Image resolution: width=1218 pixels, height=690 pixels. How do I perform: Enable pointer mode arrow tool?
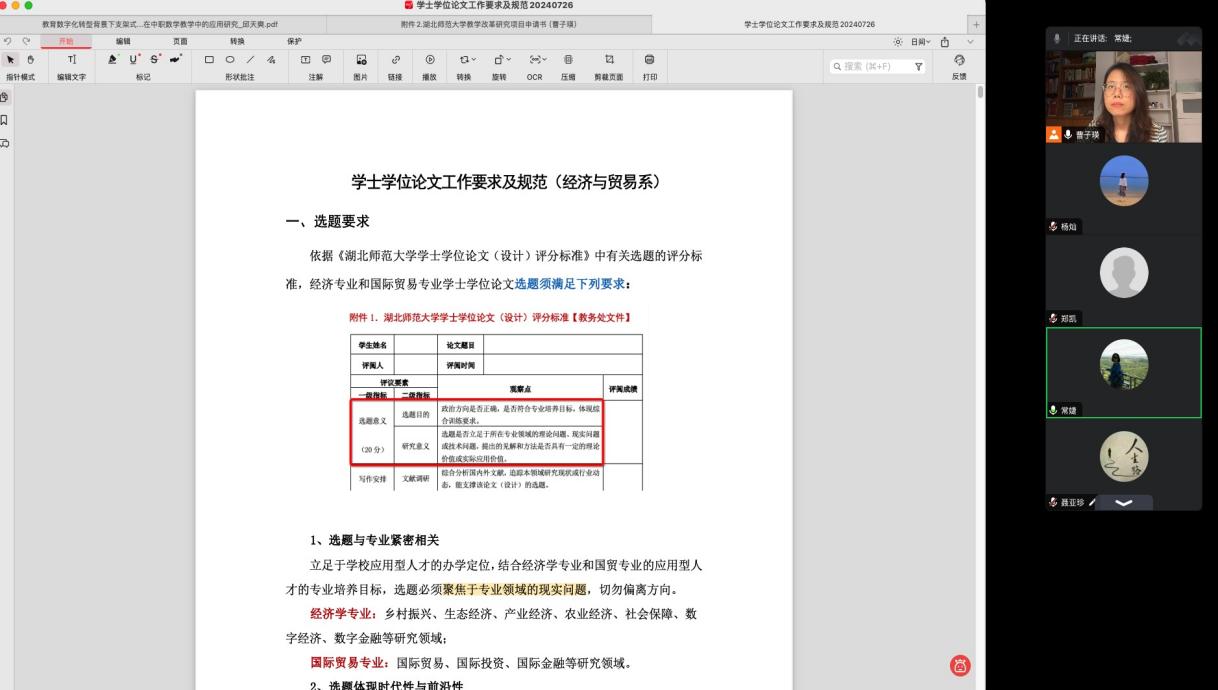pyautogui.click(x=13, y=60)
